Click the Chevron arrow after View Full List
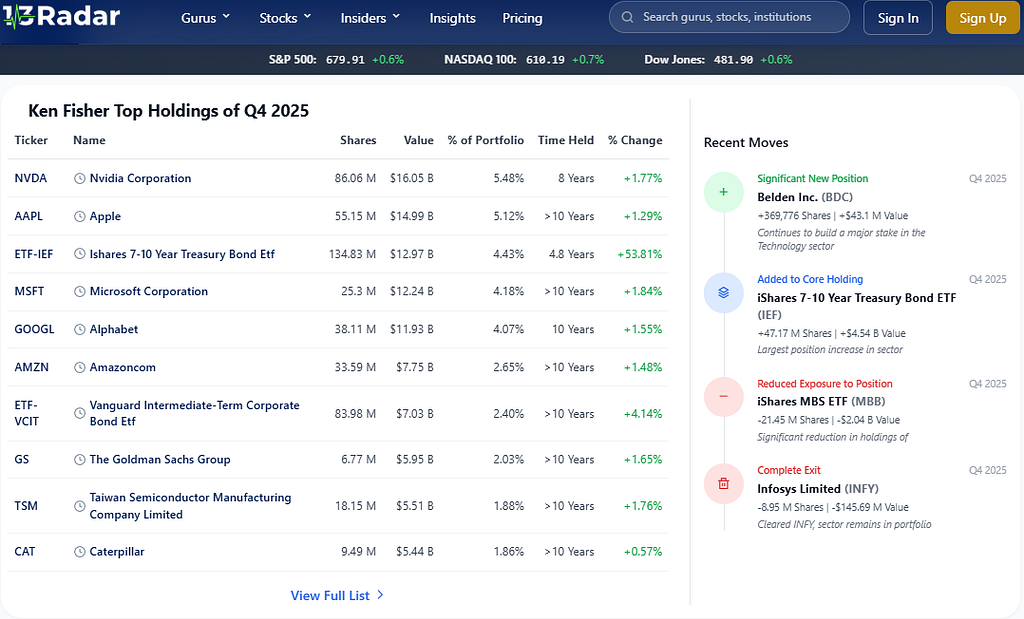Screen dimensions: 1024x619 380,595
